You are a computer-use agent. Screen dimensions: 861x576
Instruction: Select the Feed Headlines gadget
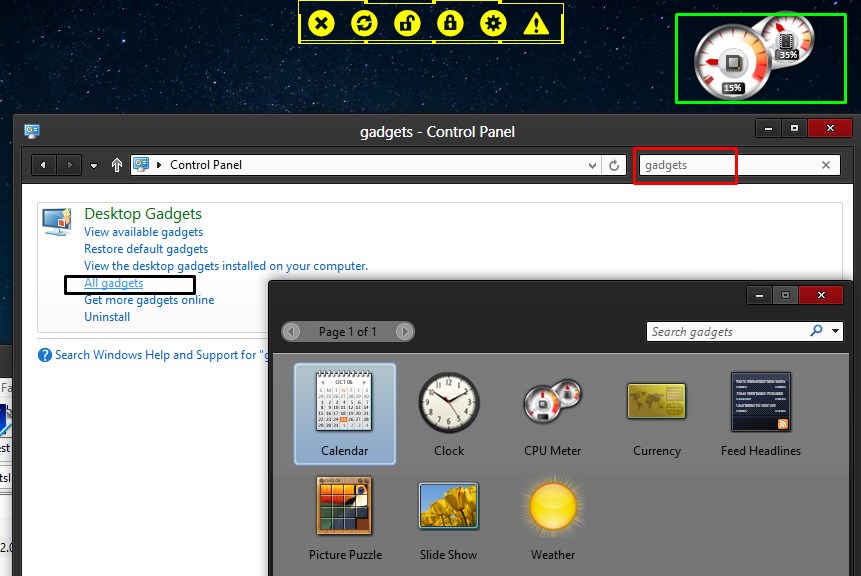click(x=761, y=414)
